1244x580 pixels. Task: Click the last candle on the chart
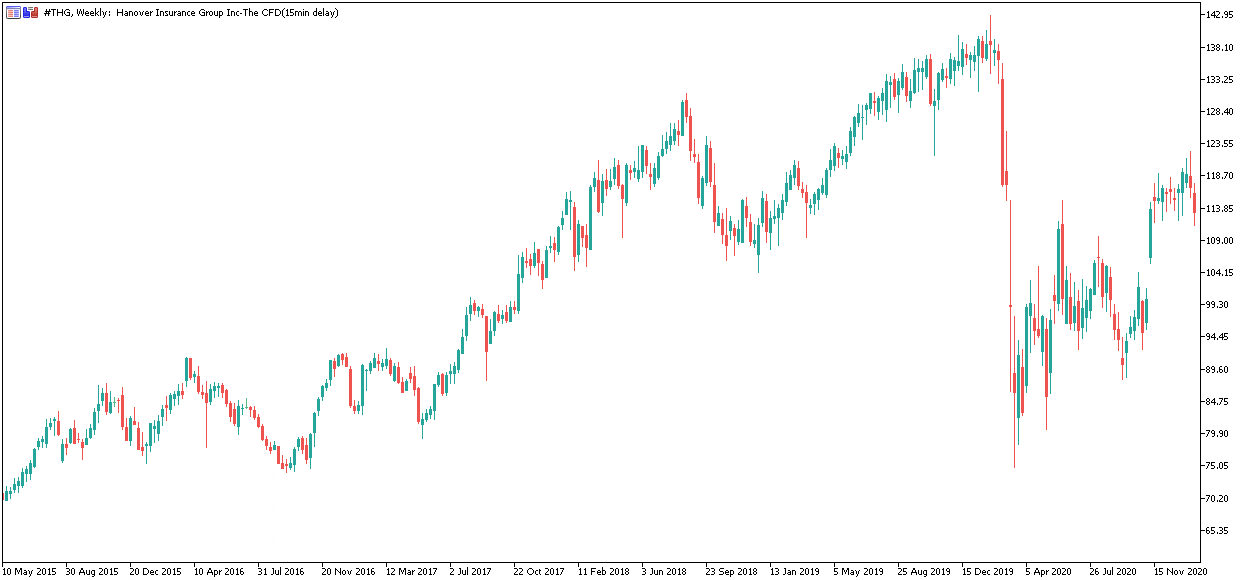1194,203
